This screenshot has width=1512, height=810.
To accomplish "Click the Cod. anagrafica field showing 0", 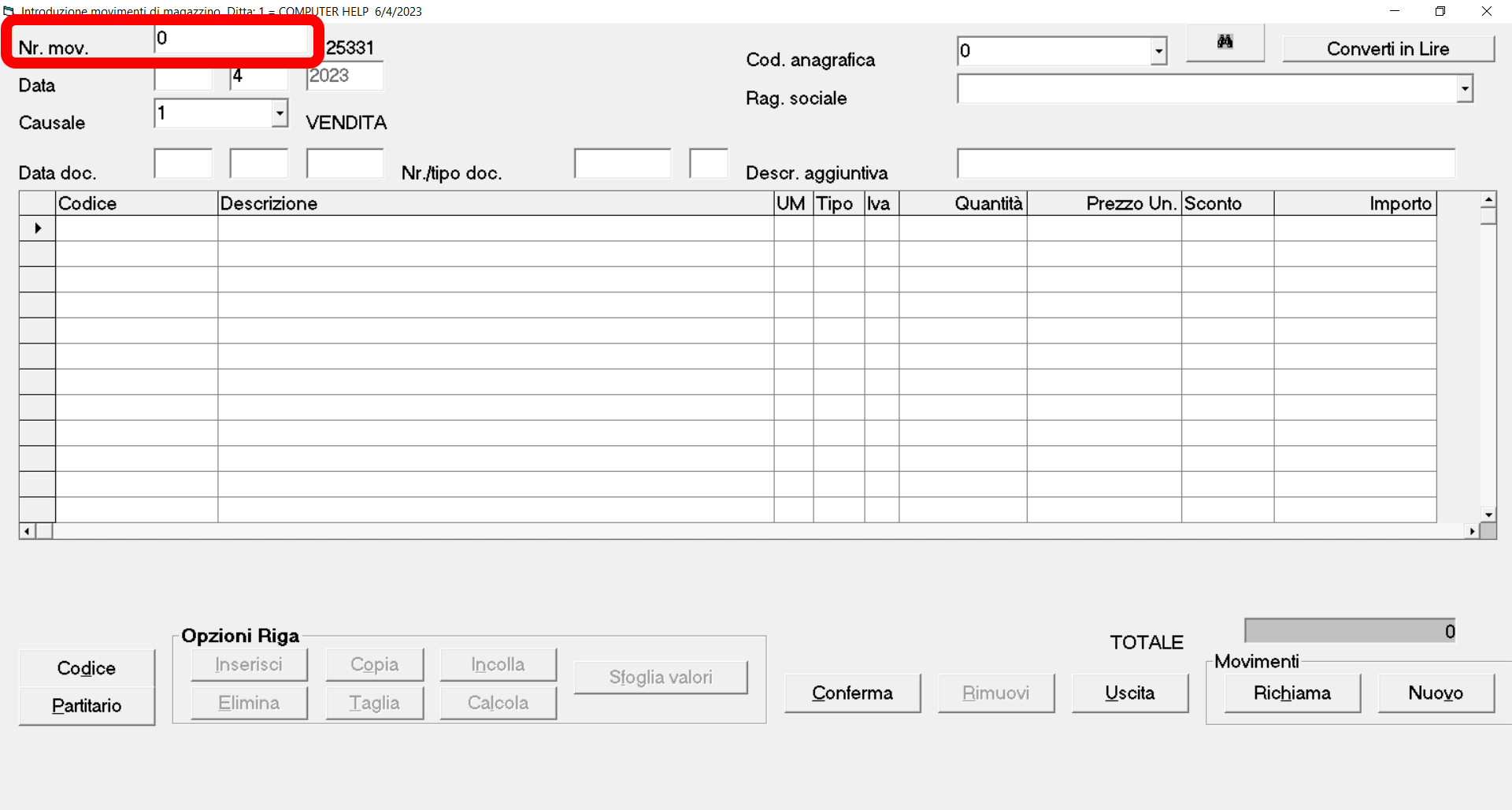I will [1054, 51].
